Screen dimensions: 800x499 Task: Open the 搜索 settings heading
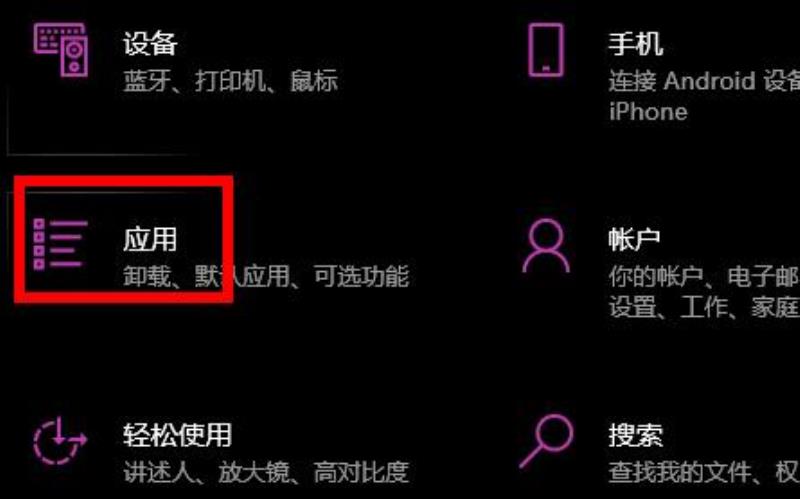[635, 435]
